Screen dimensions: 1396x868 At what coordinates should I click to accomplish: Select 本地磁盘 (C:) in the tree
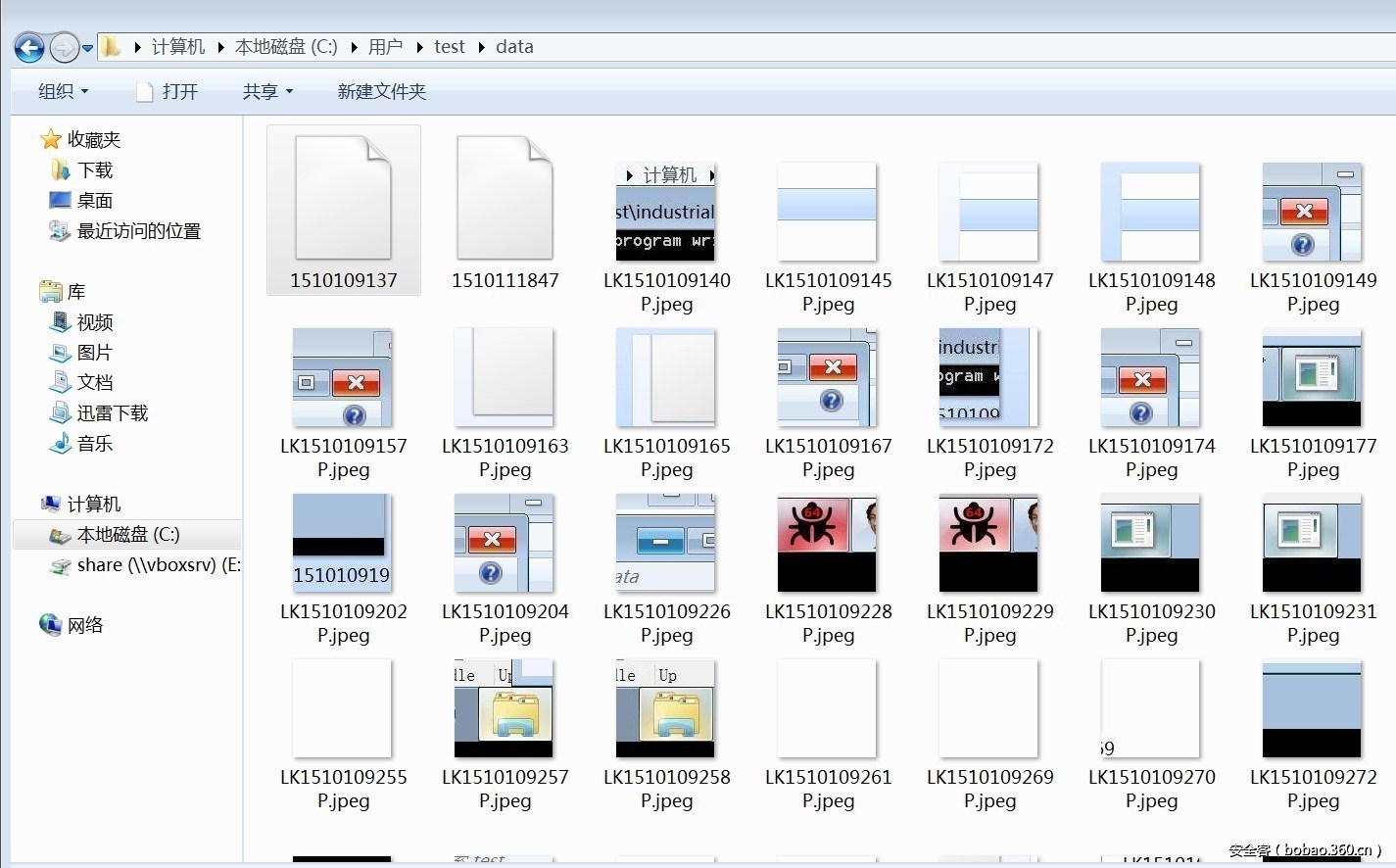pos(127,535)
